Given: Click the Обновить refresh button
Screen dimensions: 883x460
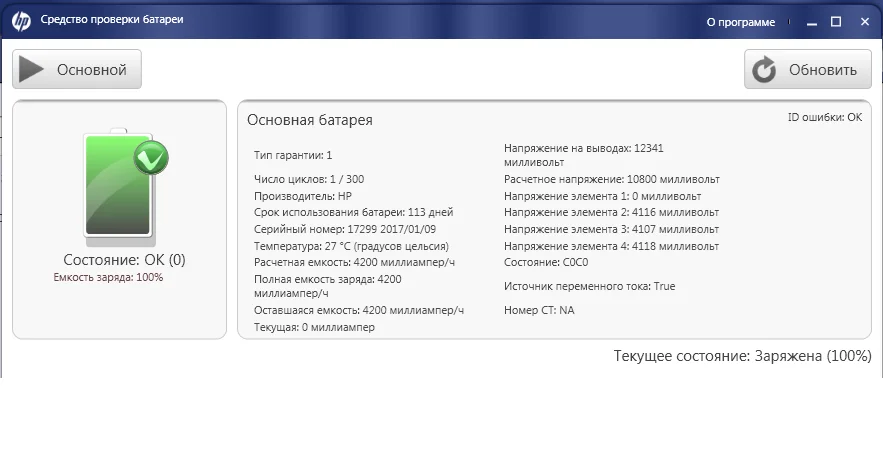Looking at the screenshot, I should (x=808, y=69).
